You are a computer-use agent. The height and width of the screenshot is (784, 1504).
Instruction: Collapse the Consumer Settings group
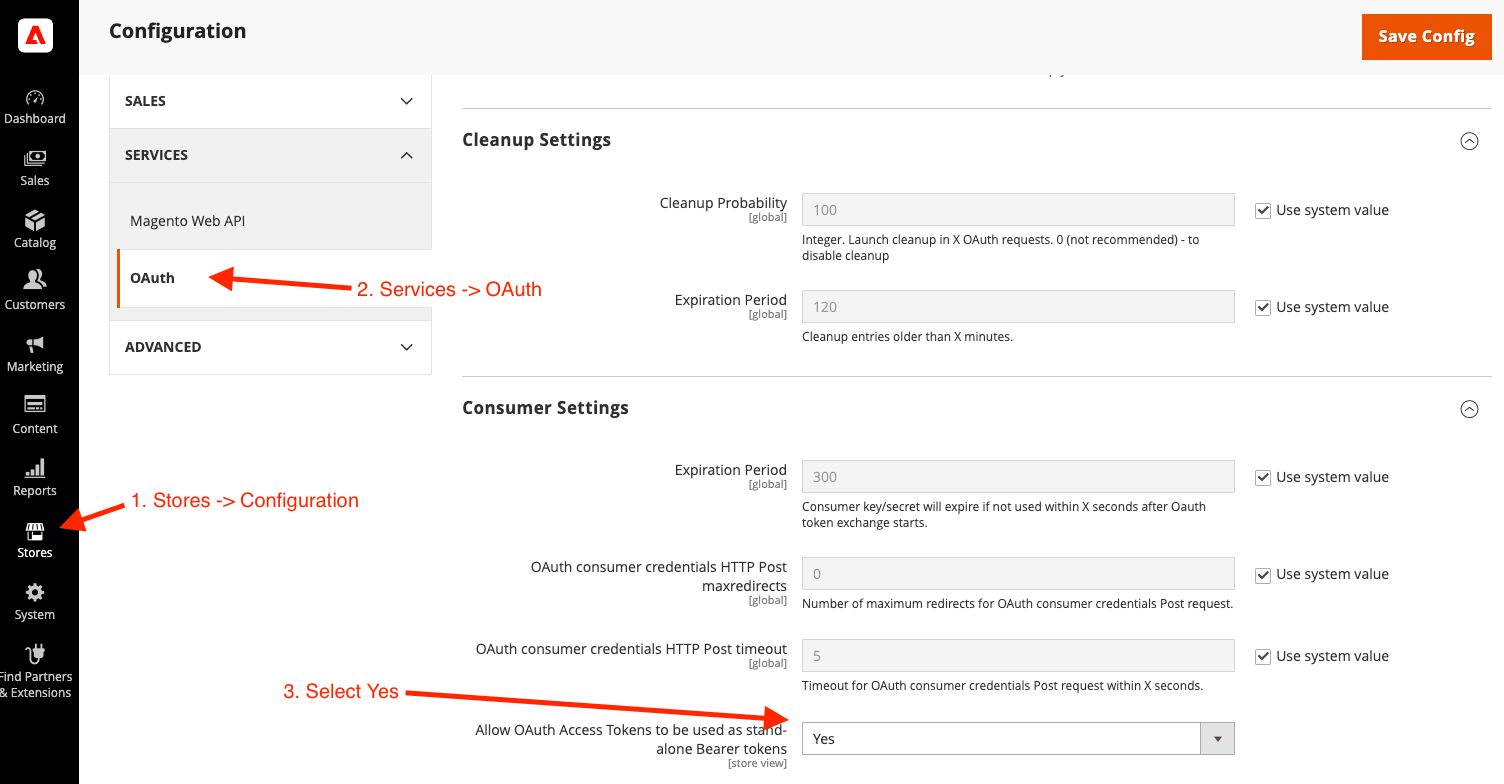[x=1469, y=409]
